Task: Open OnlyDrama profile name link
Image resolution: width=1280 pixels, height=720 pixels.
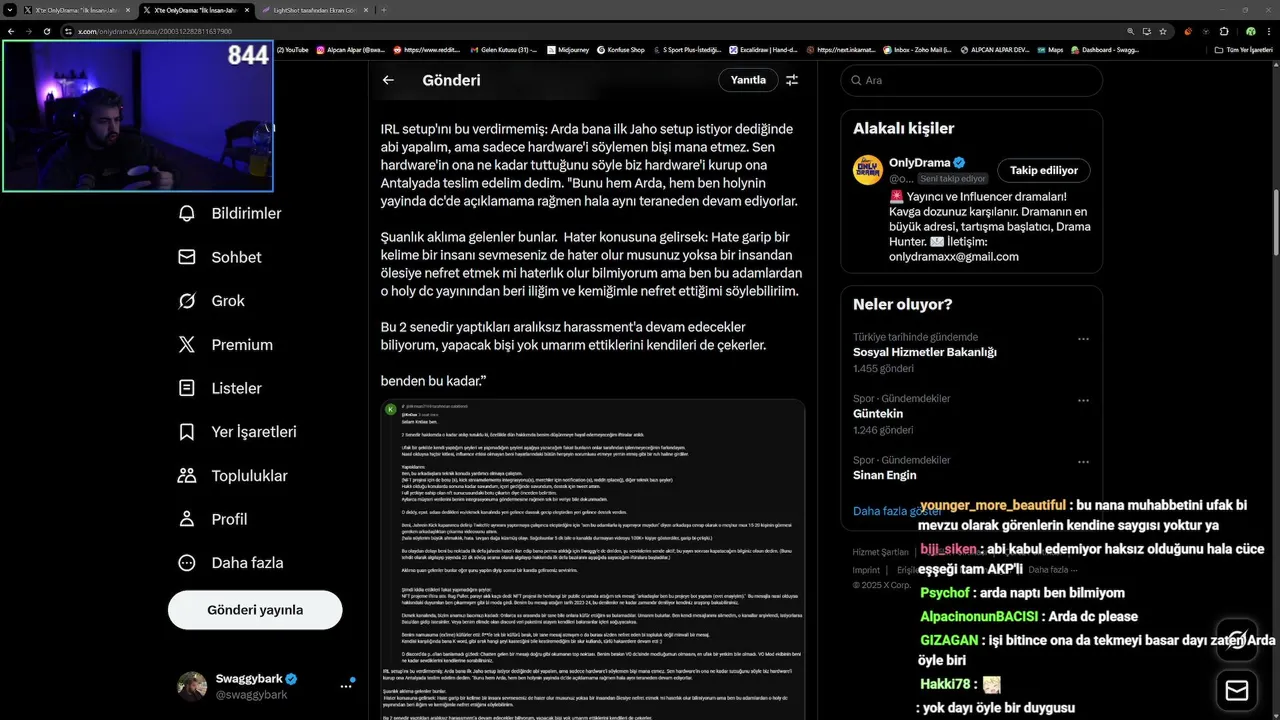Action: 919,163
